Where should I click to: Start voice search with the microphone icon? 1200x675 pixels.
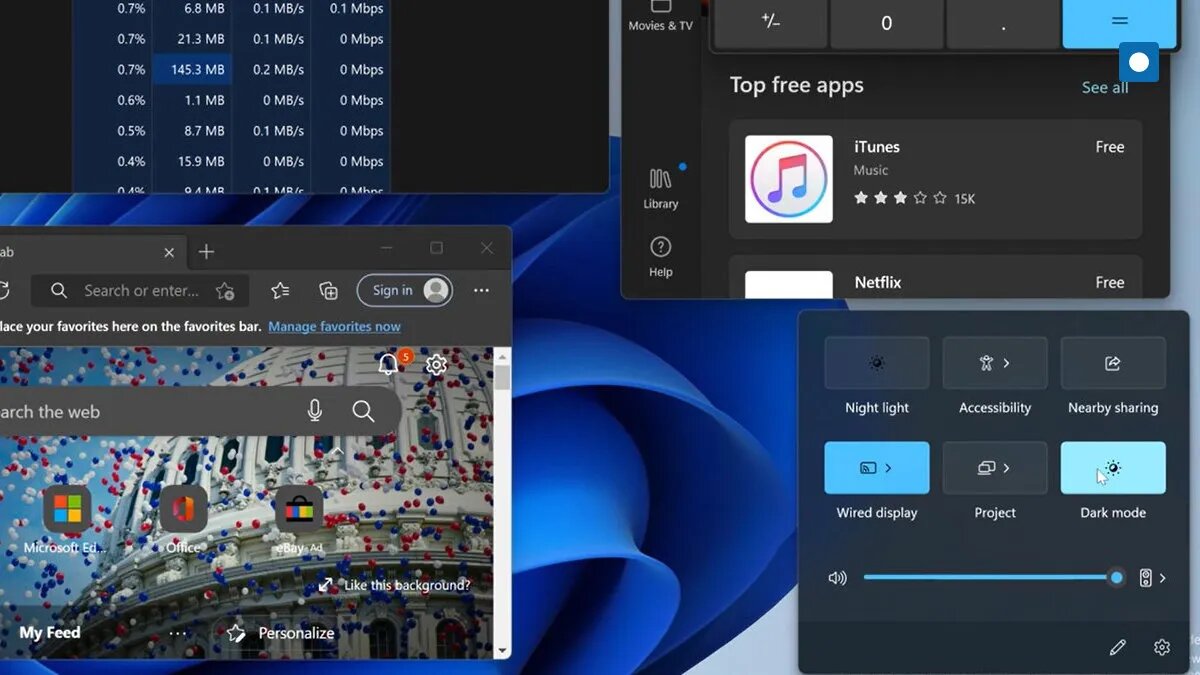click(x=315, y=410)
